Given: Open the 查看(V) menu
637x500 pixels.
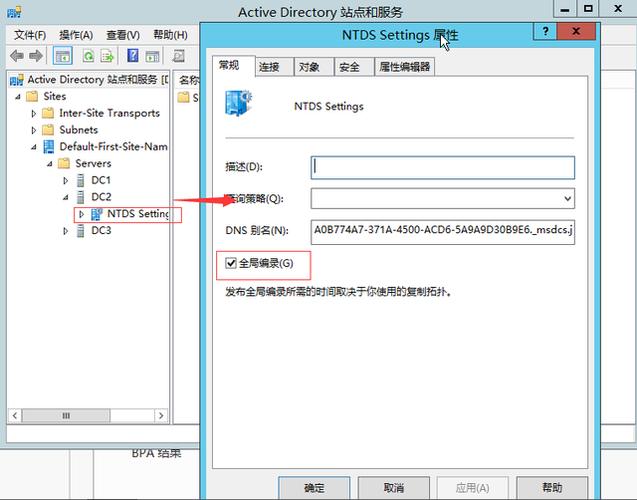Looking at the screenshot, I should 123,35.
